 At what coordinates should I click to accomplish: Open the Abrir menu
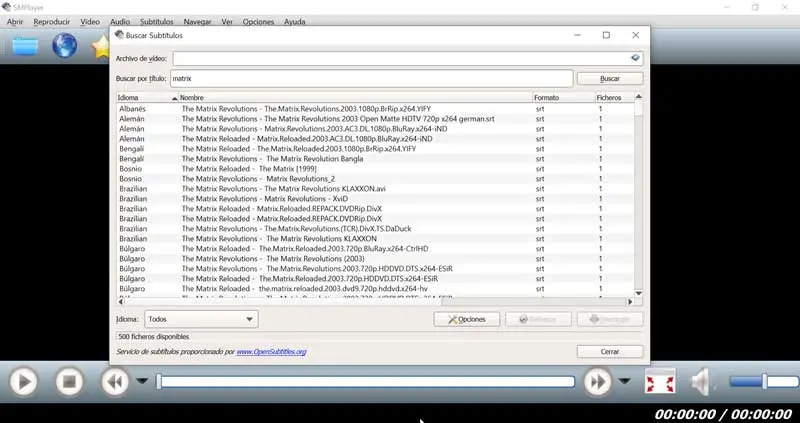coord(15,22)
